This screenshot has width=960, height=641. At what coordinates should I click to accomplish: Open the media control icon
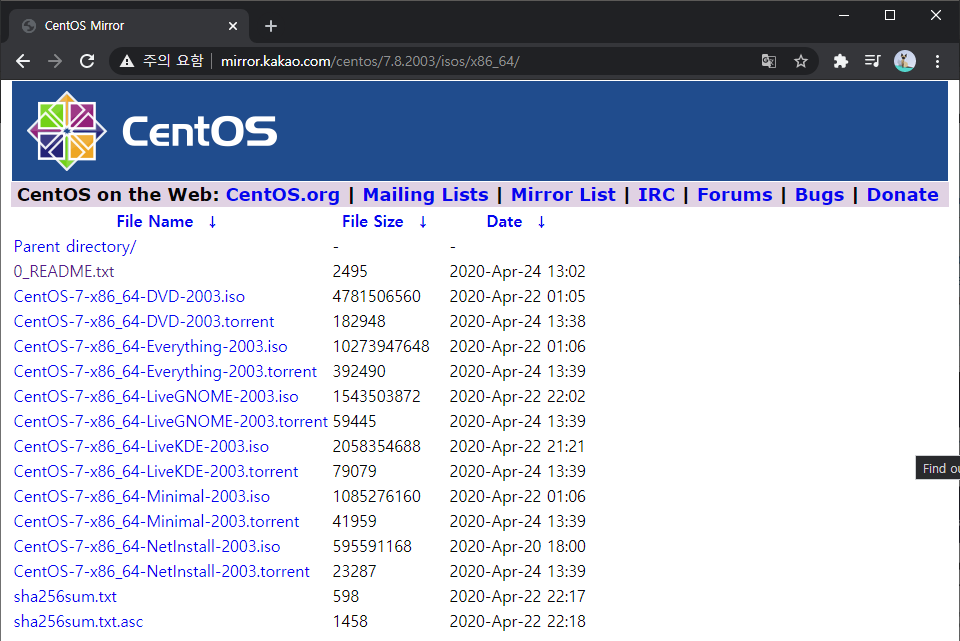pyautogui.click(x=872, y=61)
